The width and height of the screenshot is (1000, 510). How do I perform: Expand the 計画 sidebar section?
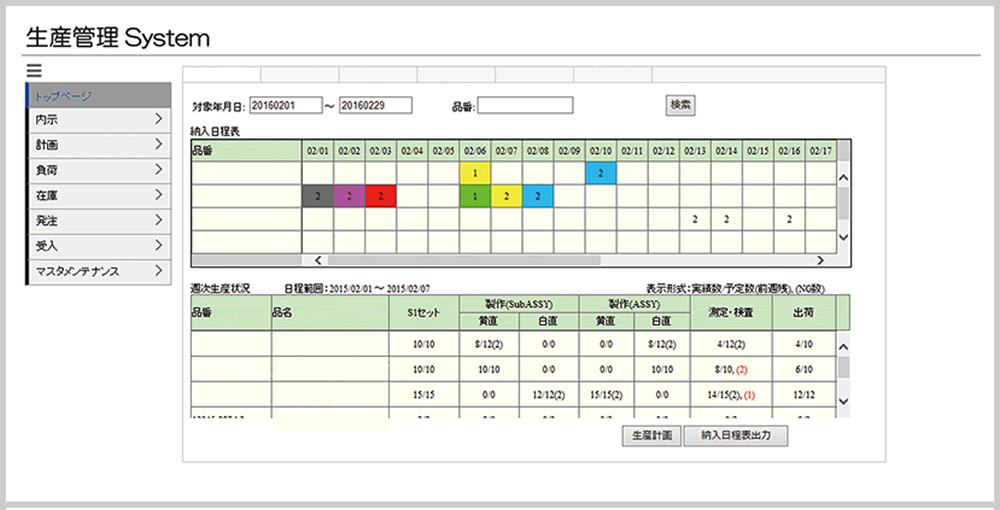click(x=96, y=145)
